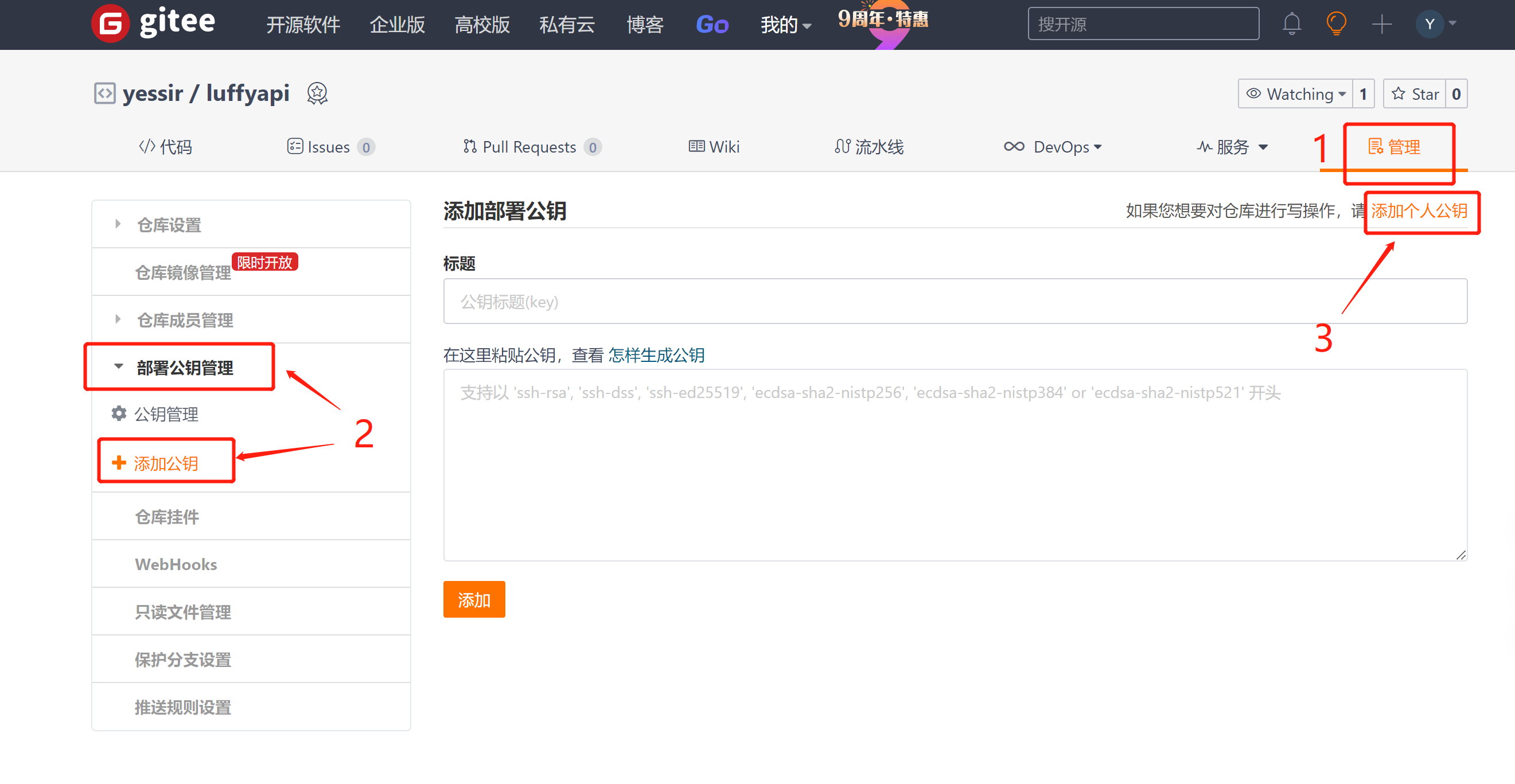Click the recommendation badge icon beside luffyapi
Screen dimensions: 1515x784
click(x=317, y=93)
